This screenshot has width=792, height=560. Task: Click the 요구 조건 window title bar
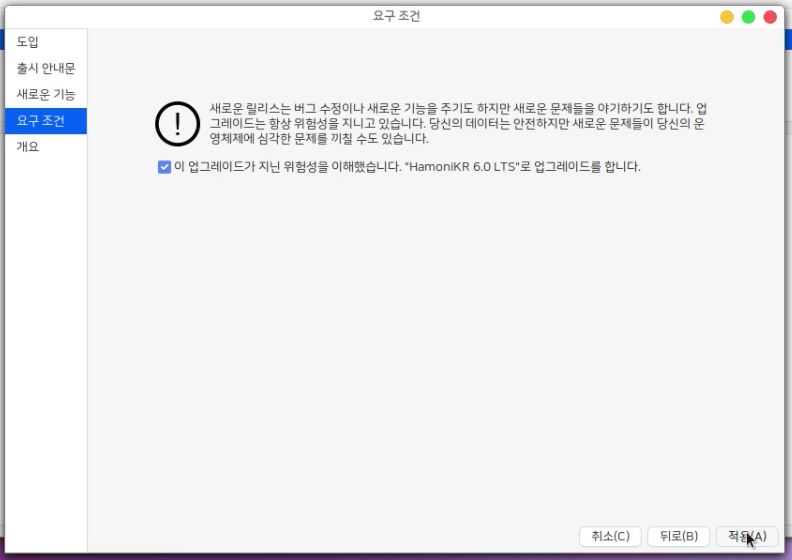(x=396, y=16)
